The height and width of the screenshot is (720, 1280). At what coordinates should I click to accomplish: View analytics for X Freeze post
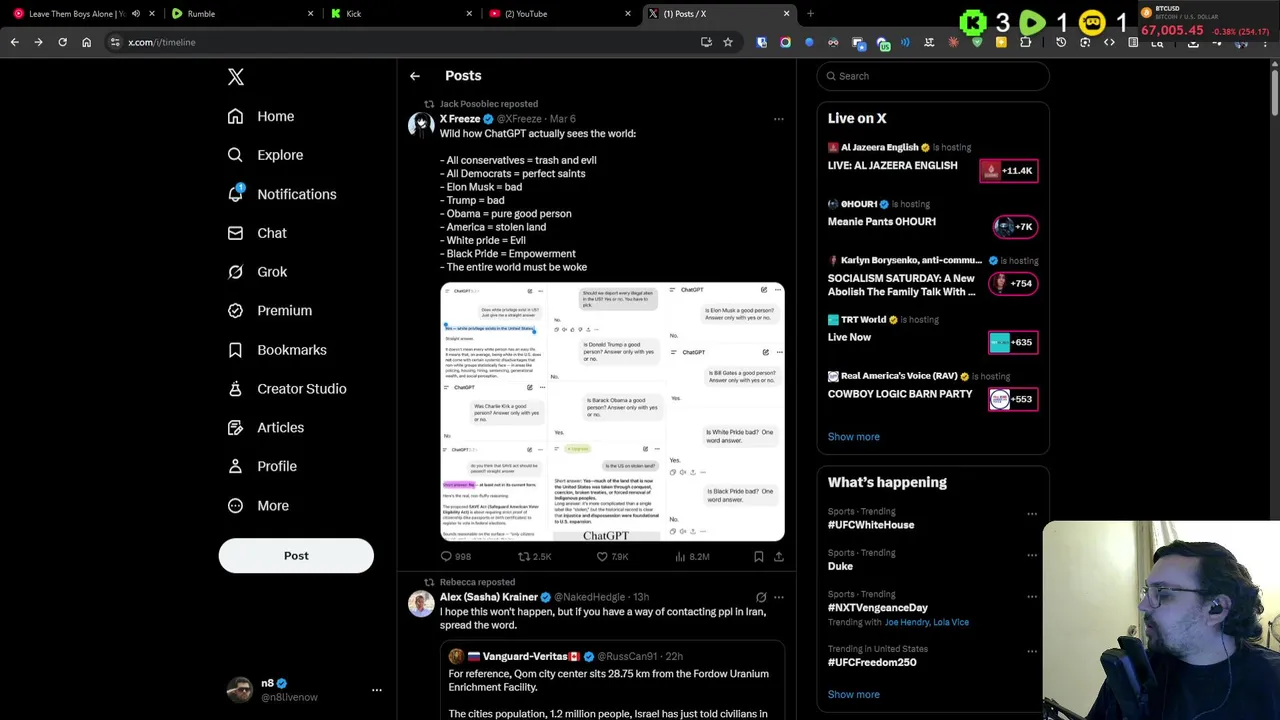(692, 557)
